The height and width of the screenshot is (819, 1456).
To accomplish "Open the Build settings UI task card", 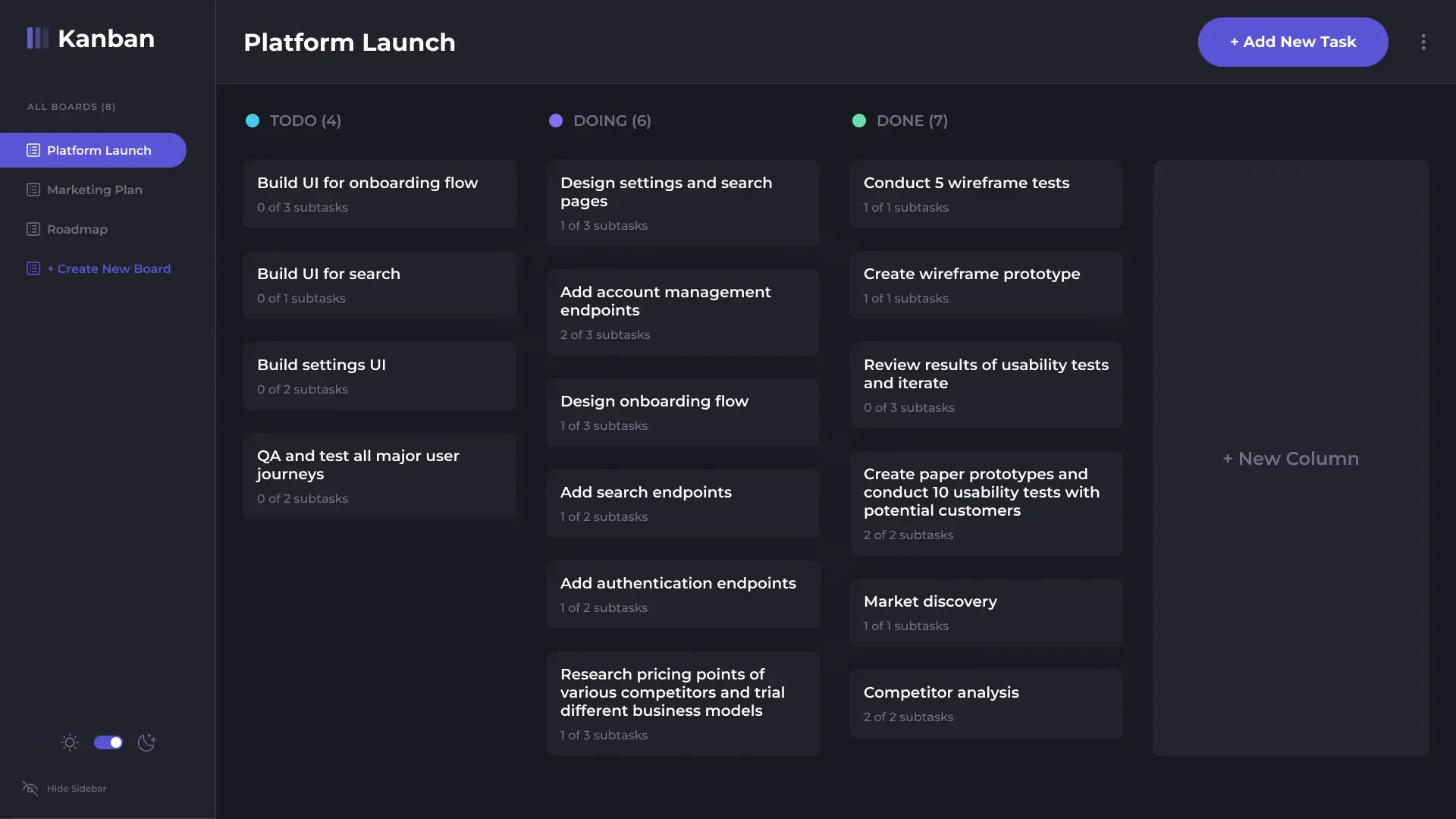I will 379,376.
